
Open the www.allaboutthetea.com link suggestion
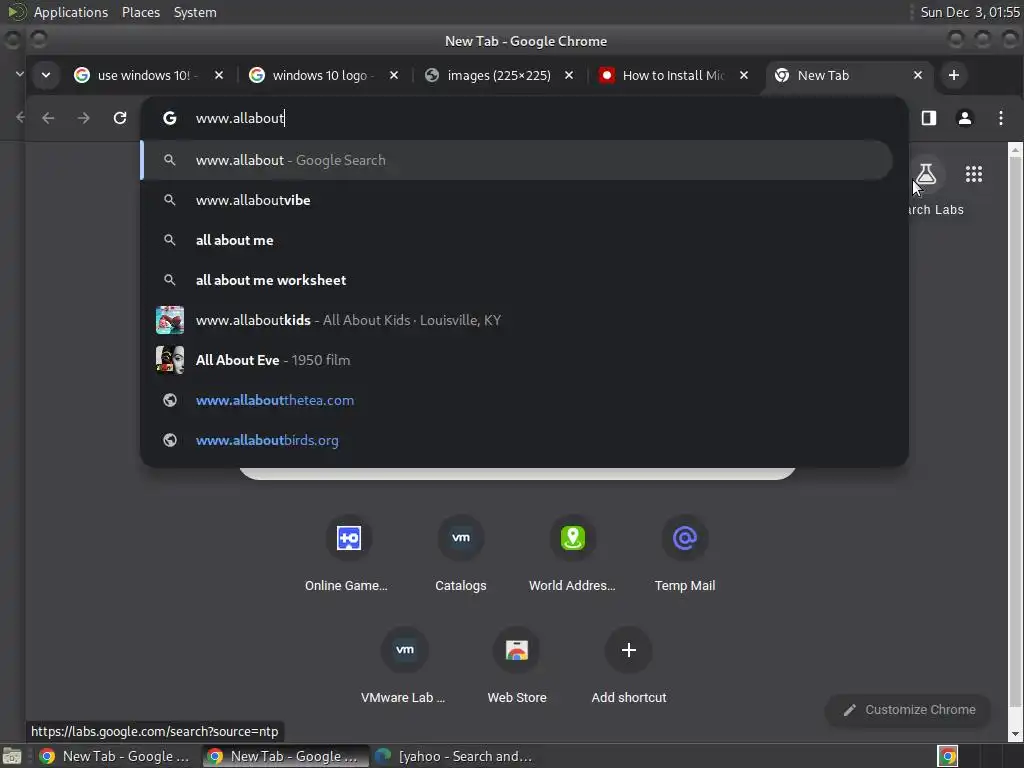pyautogui.click(x=517, y=400)
